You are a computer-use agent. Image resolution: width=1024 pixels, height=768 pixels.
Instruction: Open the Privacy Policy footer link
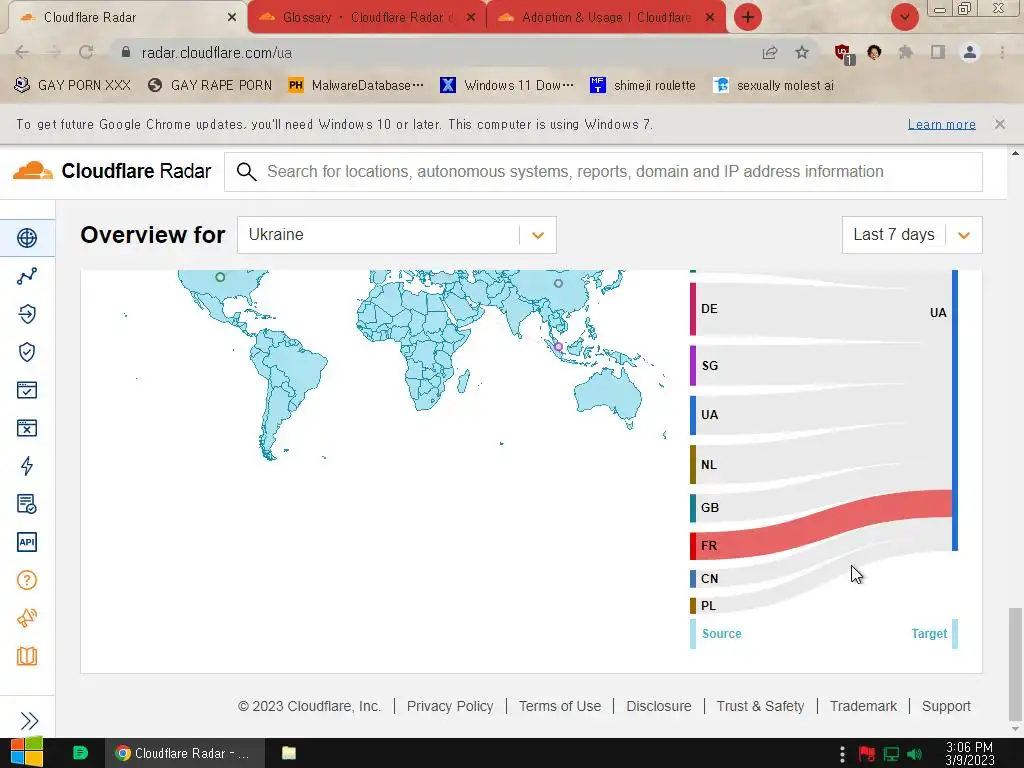click(x=450, y=706)
